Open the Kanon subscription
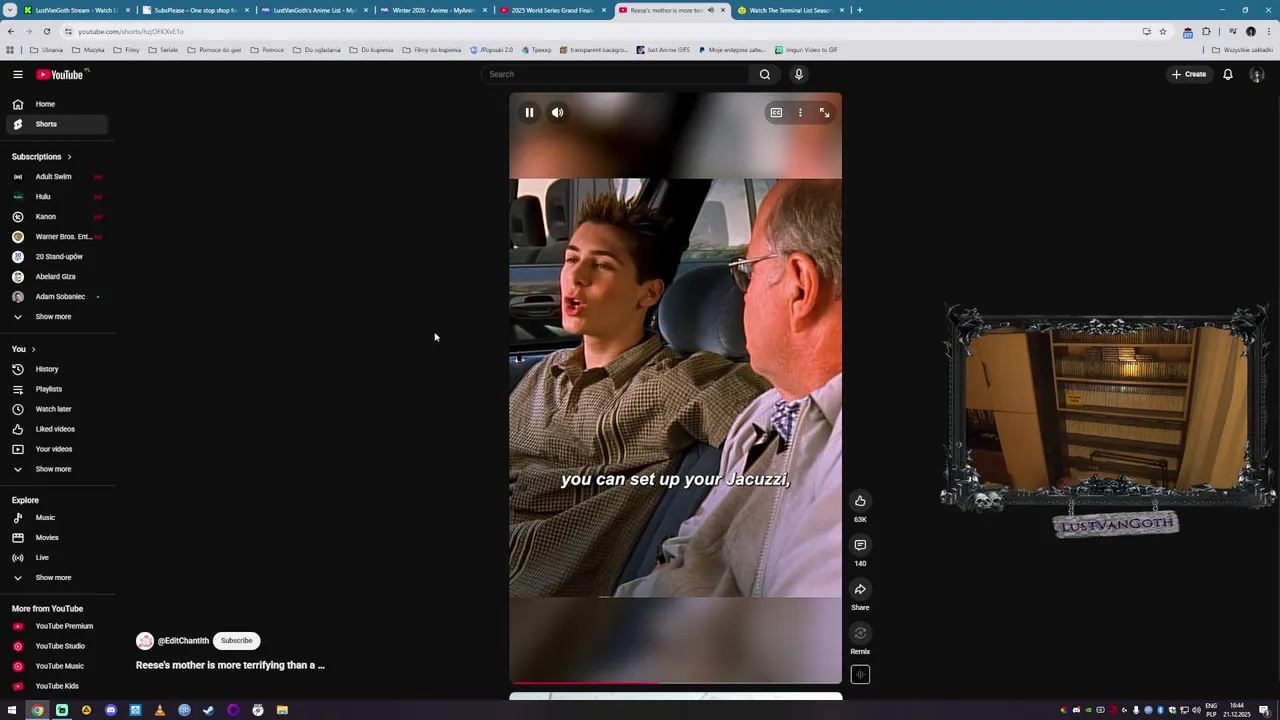Viewport: 1280px width, 720px height. point(56,217)
